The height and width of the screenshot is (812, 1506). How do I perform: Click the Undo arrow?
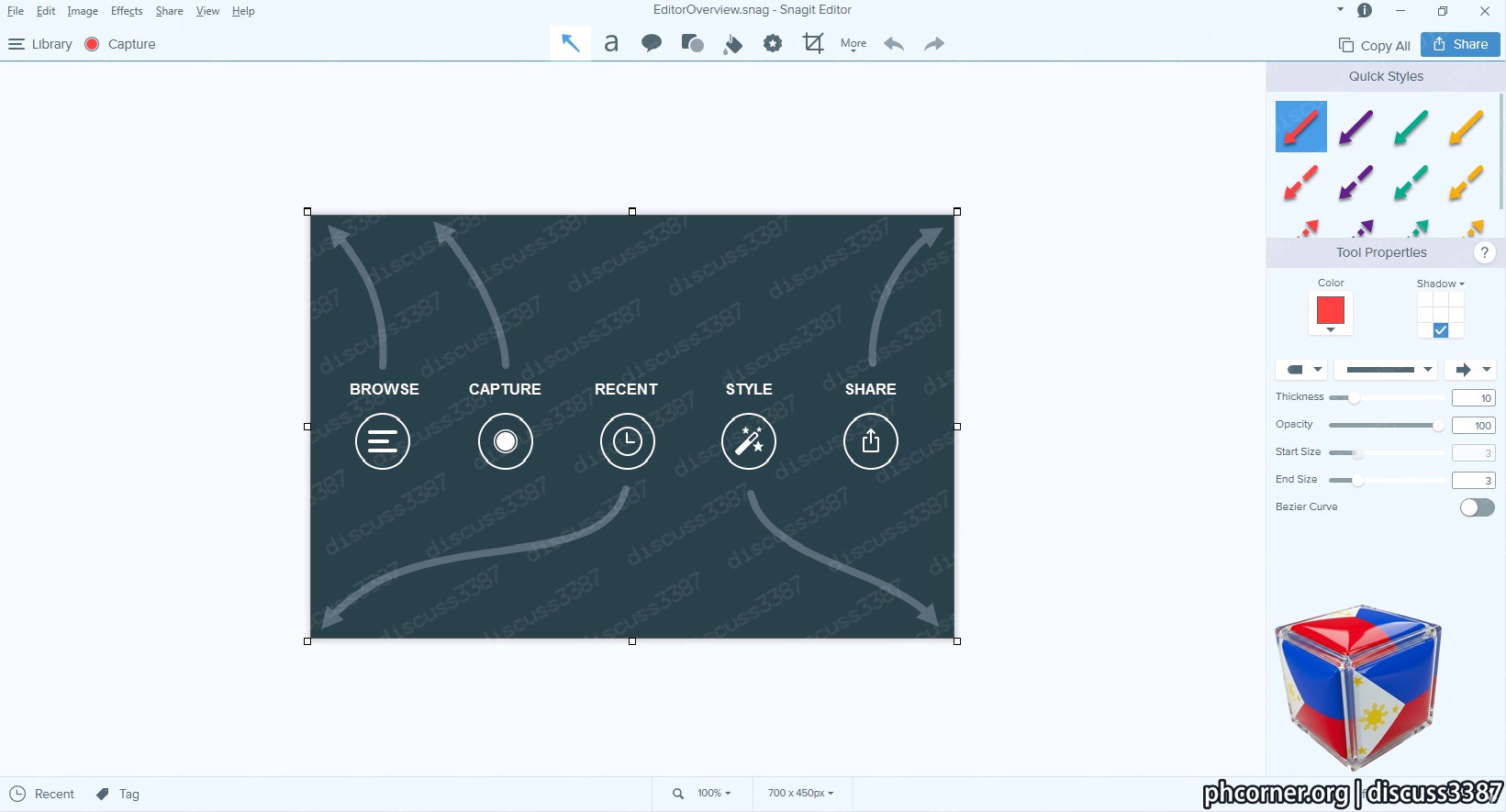(894, 44)
